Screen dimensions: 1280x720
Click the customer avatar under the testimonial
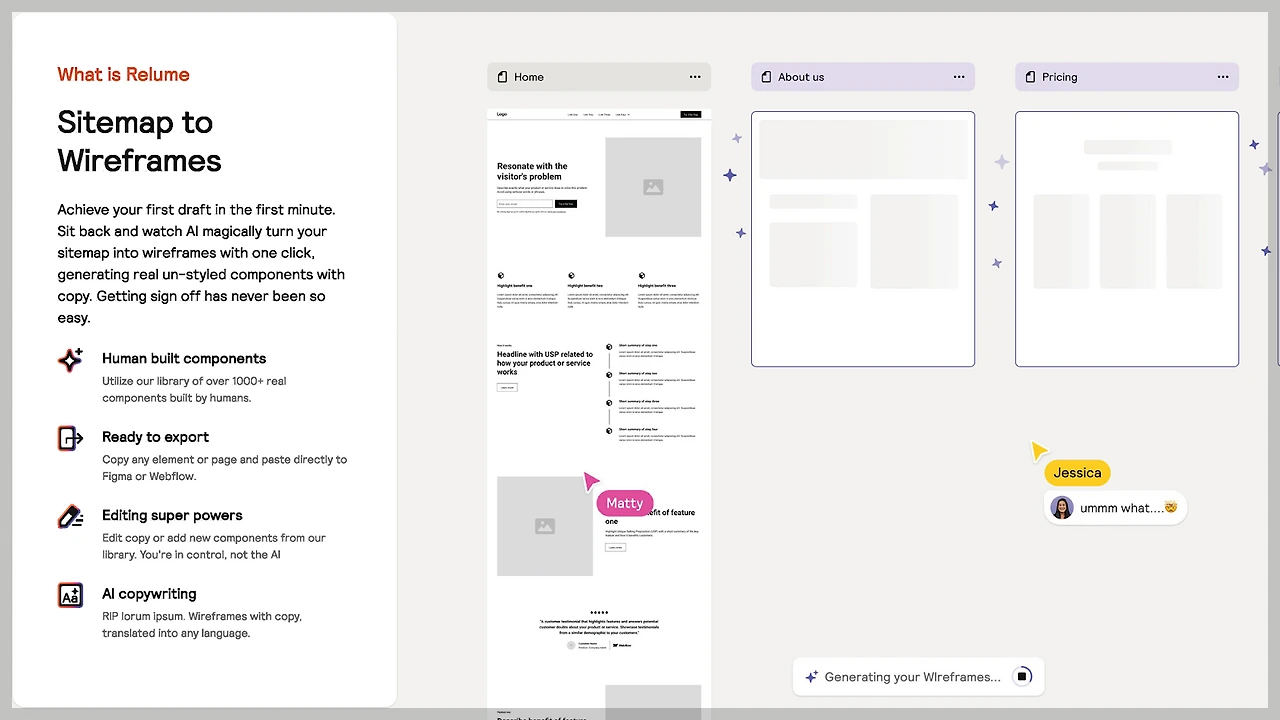[x=571, y=645]
